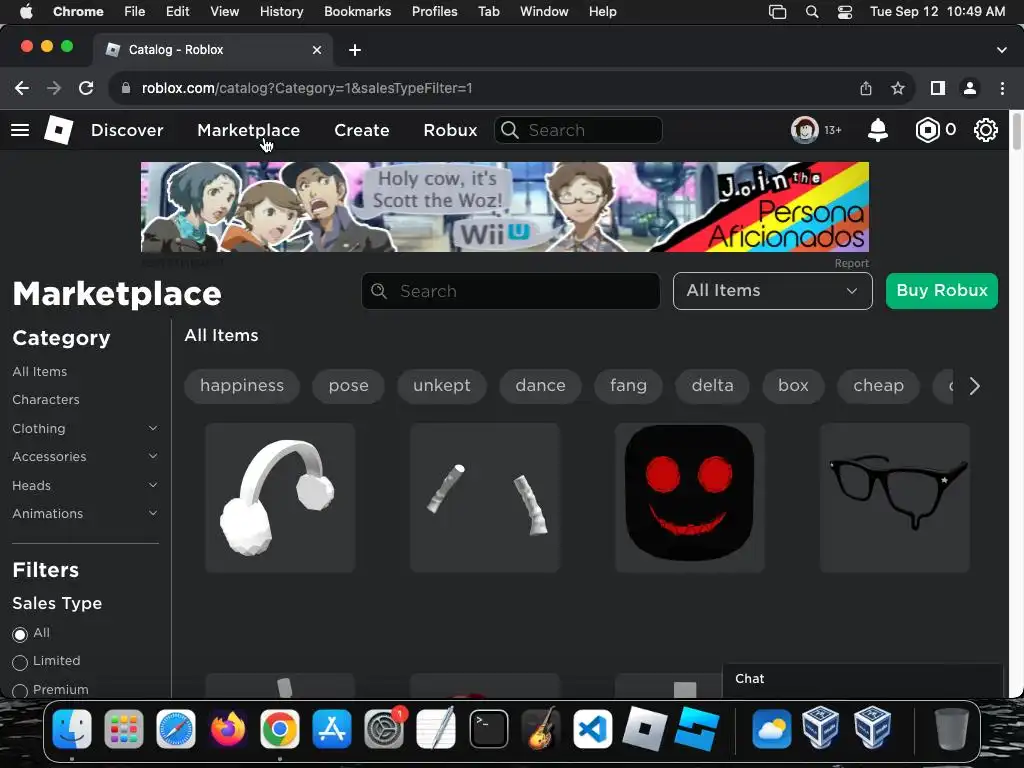Open the settings gear icon

click(x=985, y=130)
